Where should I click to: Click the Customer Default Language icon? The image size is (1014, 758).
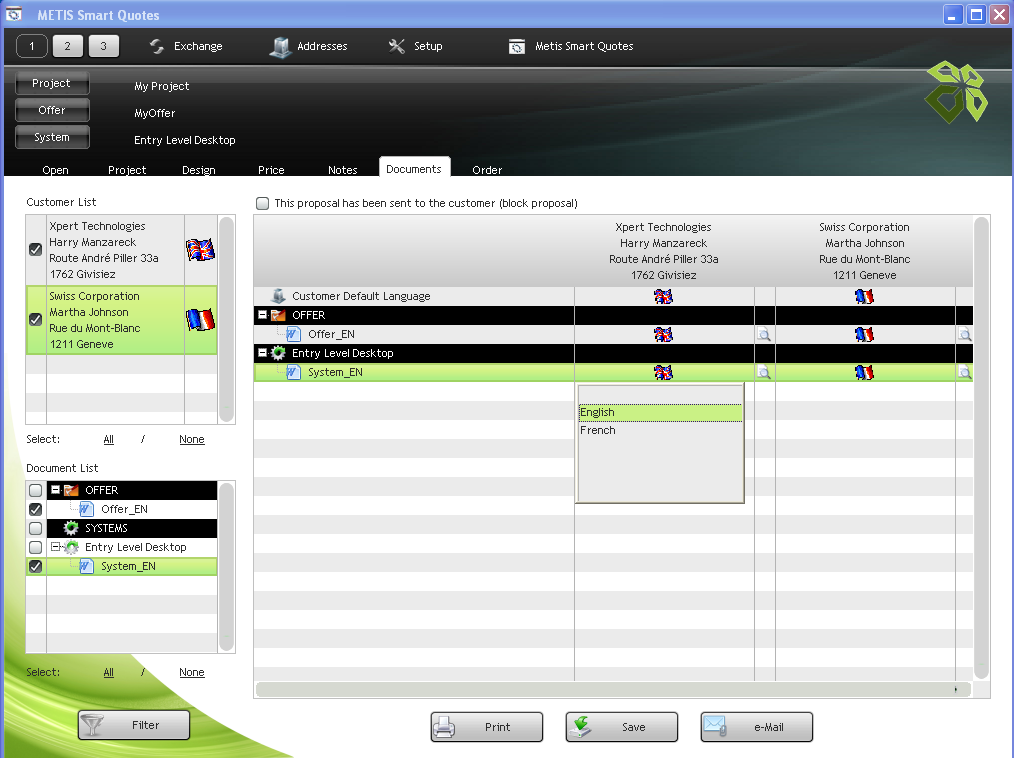coord(278,296)
